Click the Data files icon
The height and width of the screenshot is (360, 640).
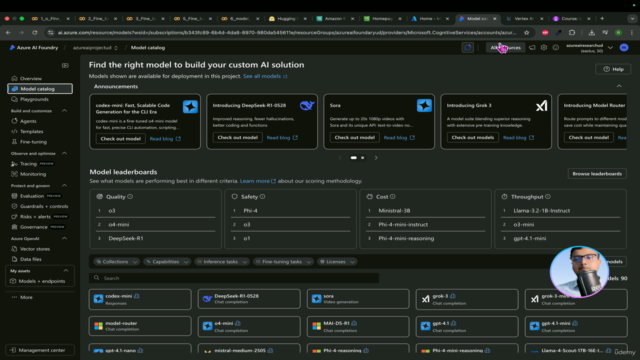(14, 259)
